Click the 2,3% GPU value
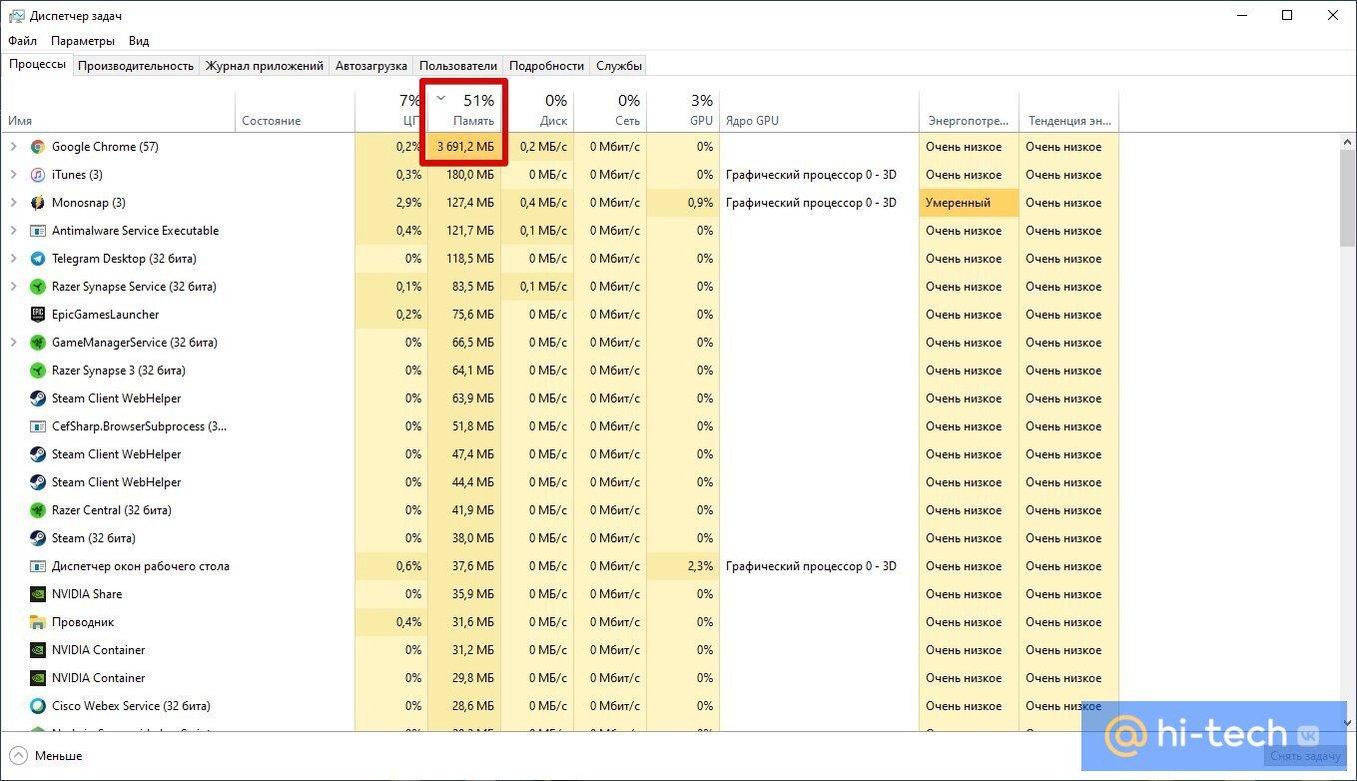This screenshot has width=1357, height=781. (x=700, y=567)
